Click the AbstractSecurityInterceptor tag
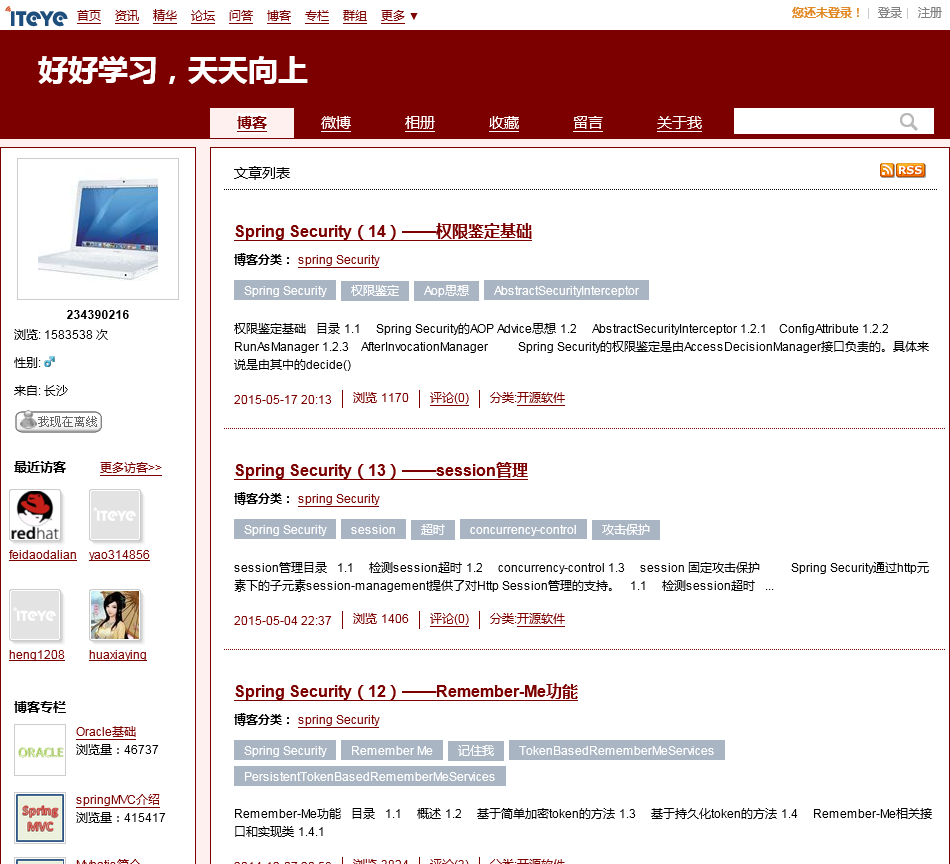 [566, 291]
